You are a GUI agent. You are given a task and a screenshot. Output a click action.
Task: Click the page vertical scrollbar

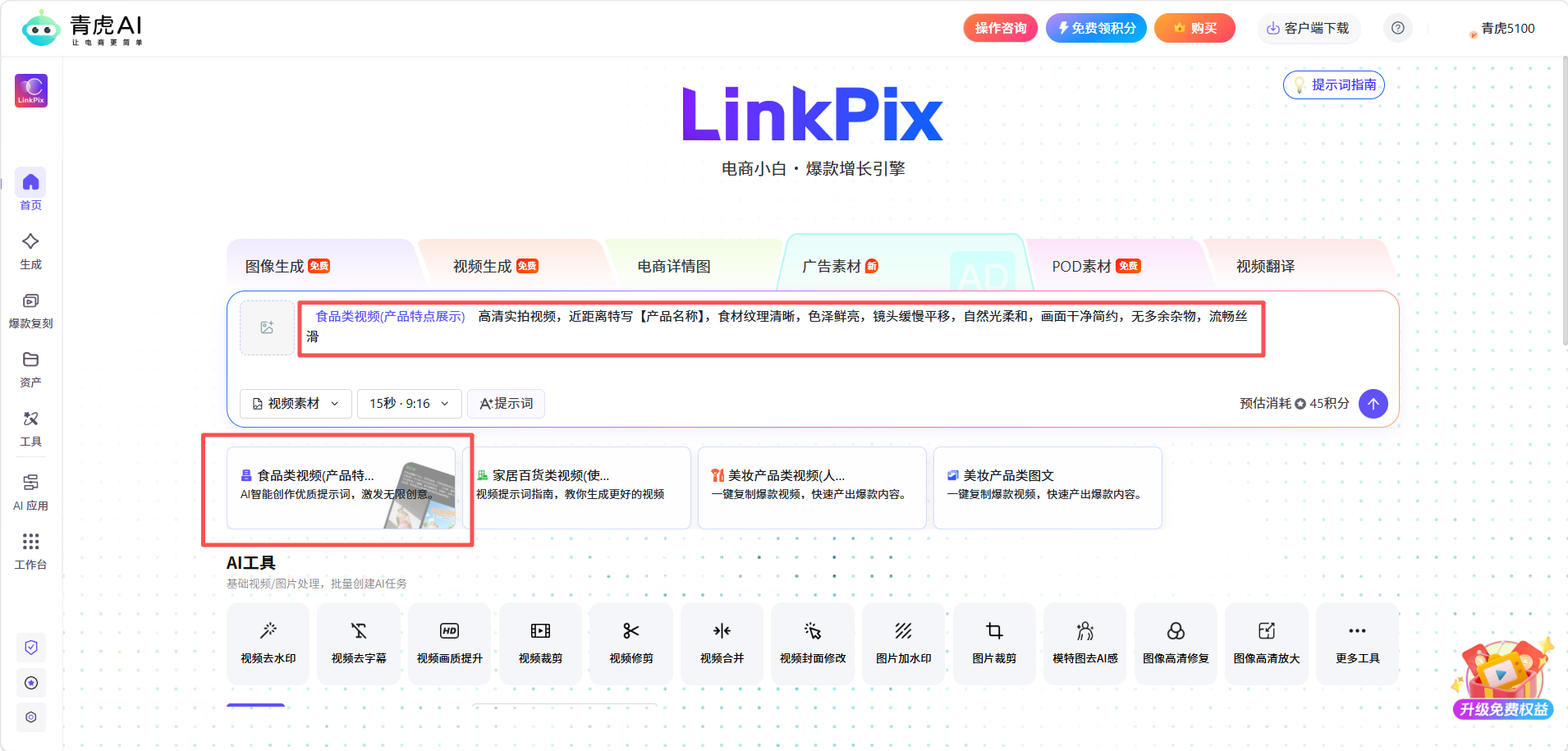coord(1564,201)
